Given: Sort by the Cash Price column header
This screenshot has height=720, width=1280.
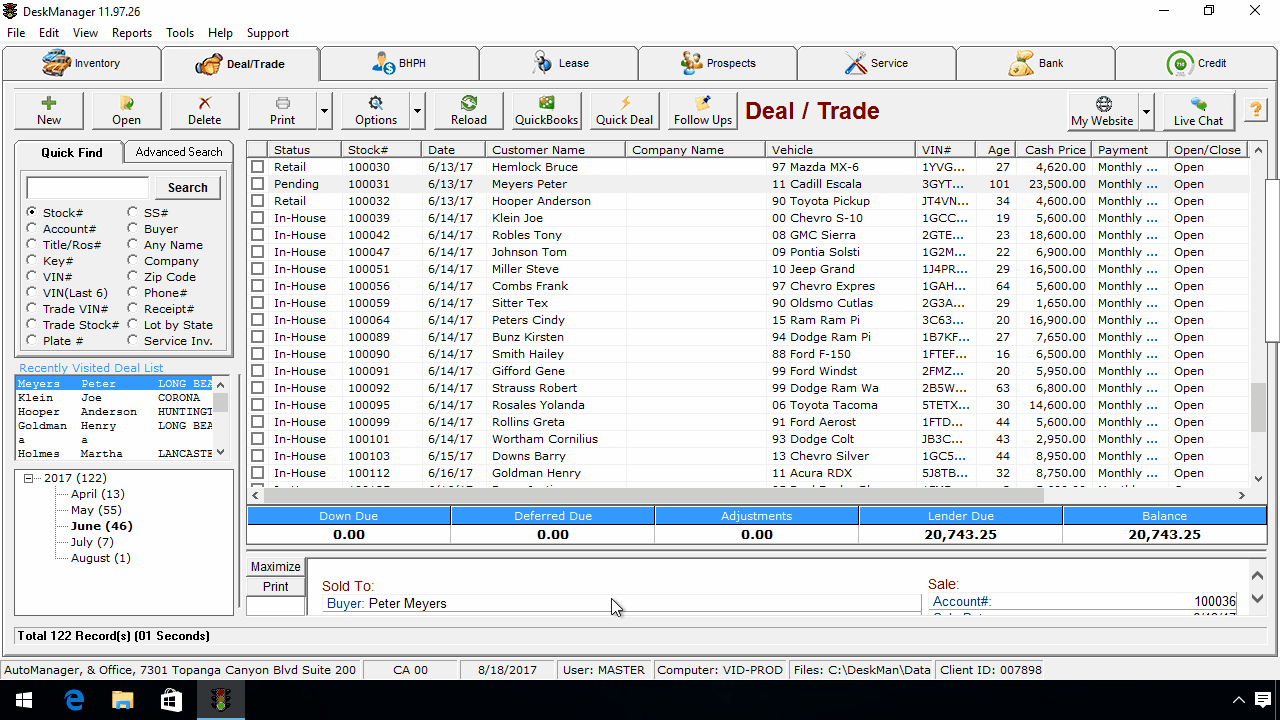Looking at the screenshot, I should click(1055, 150).
